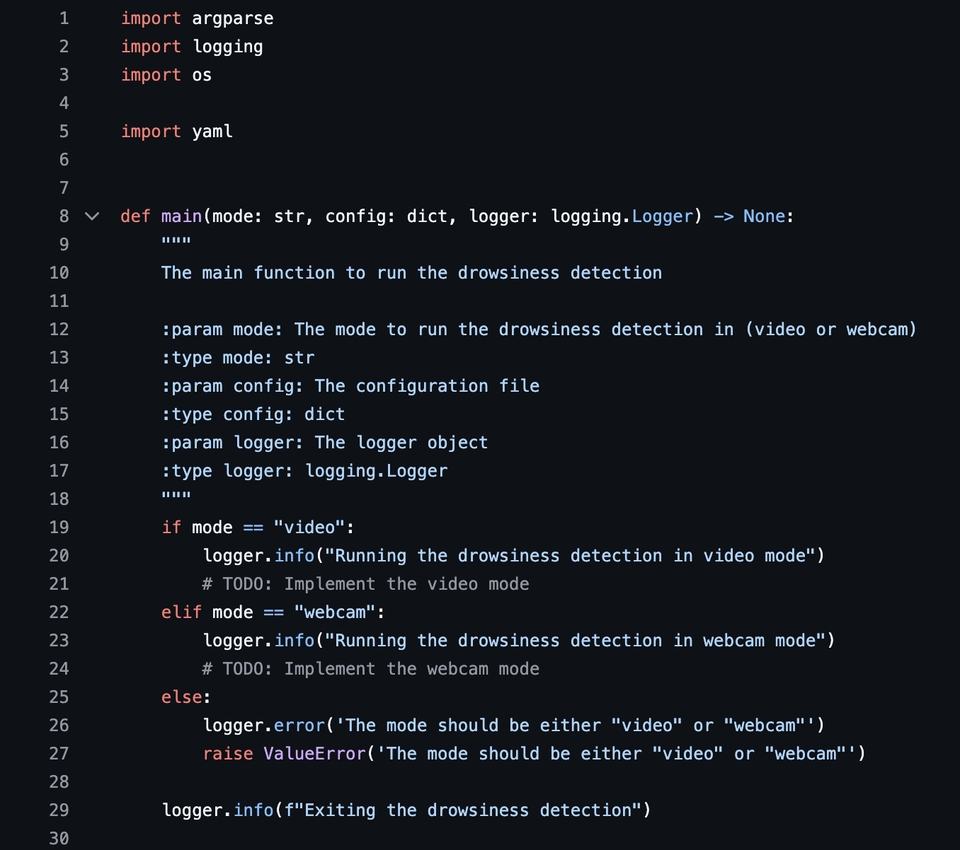Screen dimensions: 960x850
Task: Click the None return type
Action: point(764,216)
